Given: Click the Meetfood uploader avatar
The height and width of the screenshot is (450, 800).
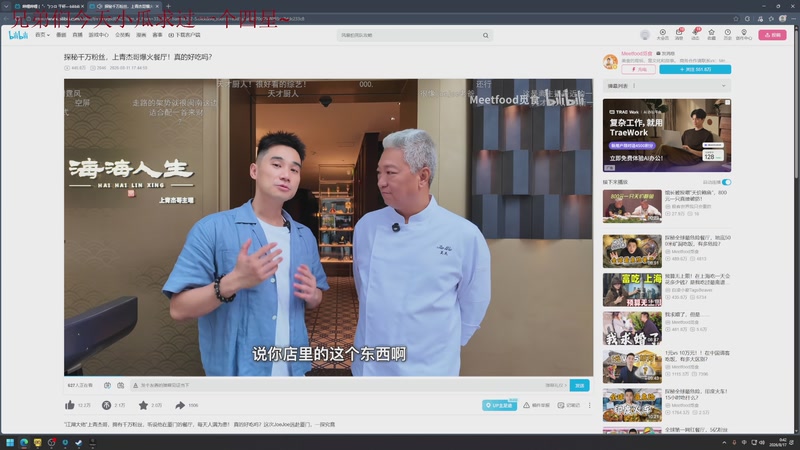Looking at the screenshot, I should pos(610,62).
